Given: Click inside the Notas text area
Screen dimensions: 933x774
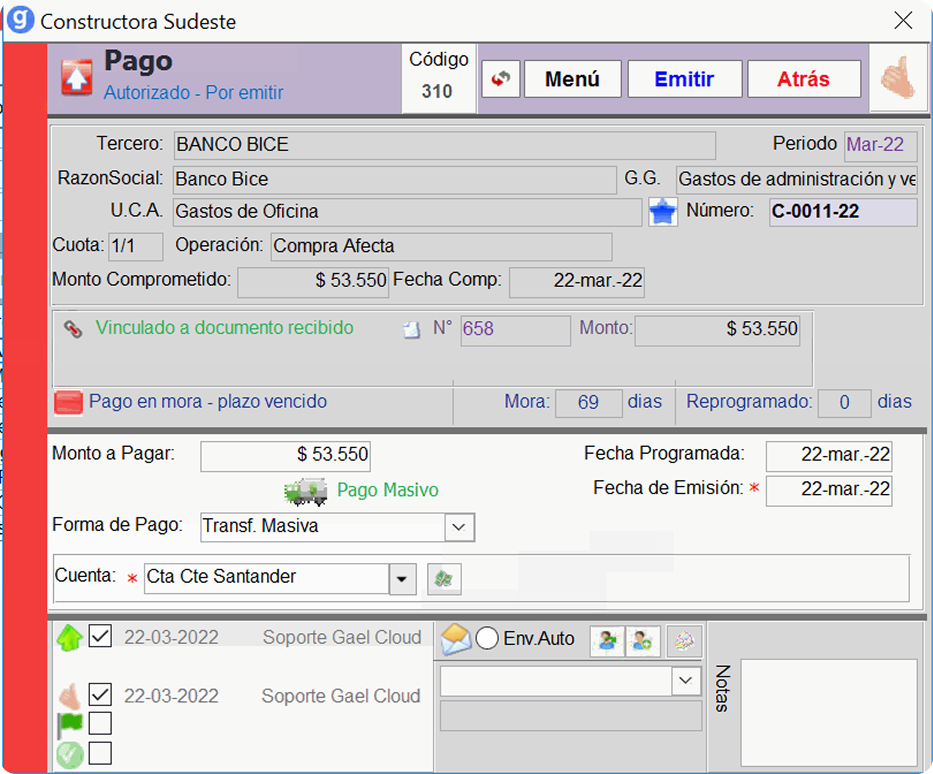Looking at the screenshot, I should coord(828,712).
